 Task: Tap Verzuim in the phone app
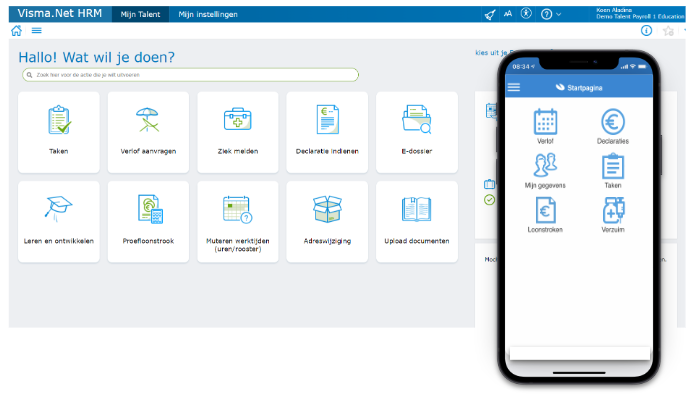(613, 215)
